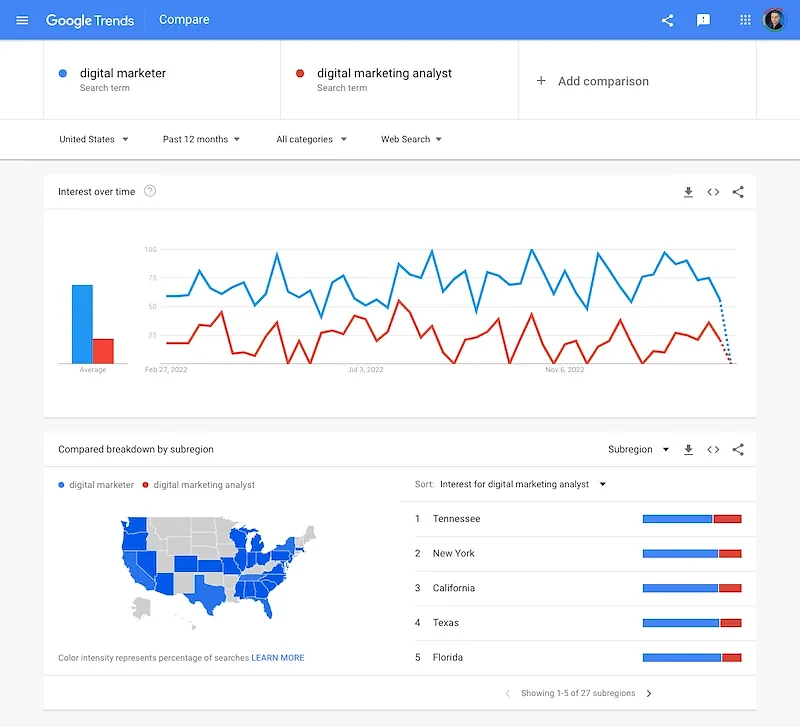Embed the Interest over time chart
Image resolution: width=800 pixels, height=727 pixels.
(713, 192)
